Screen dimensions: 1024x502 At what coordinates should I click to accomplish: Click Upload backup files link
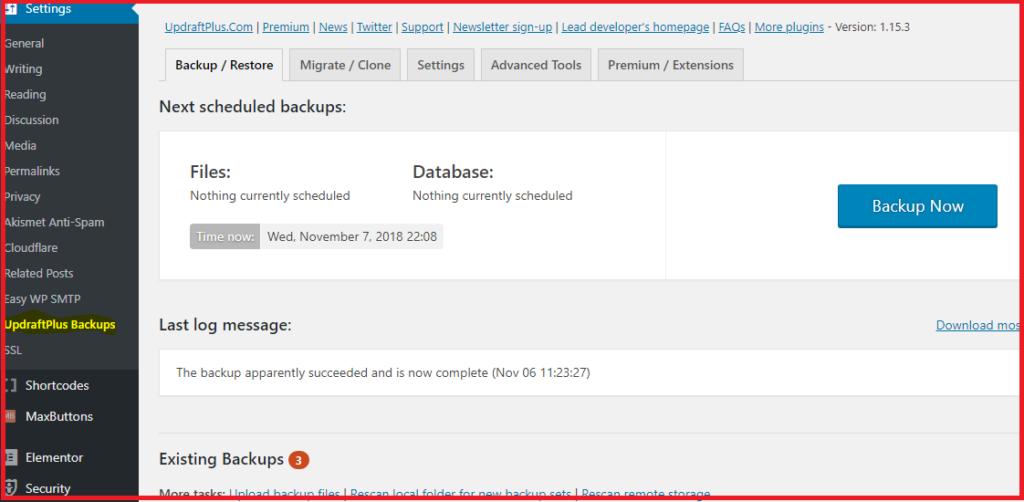pyautogui.click(x=285, y=494)
